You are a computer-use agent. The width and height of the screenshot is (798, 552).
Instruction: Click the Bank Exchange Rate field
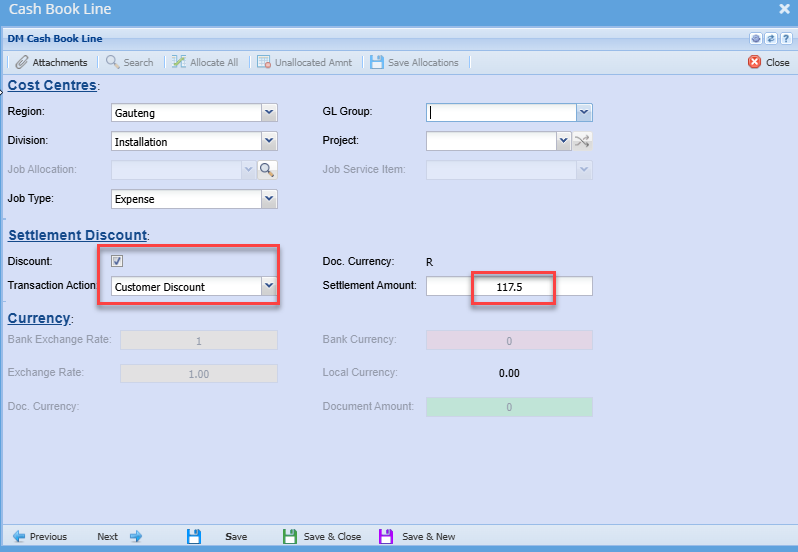click(x=199, y=340)
